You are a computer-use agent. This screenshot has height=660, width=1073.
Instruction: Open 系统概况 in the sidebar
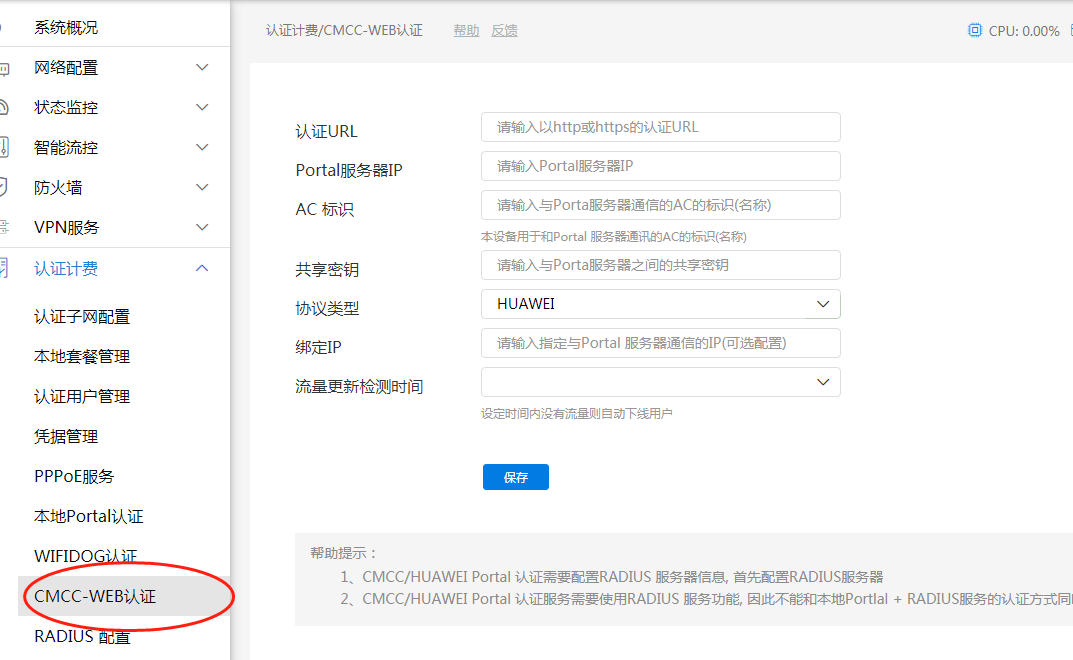point(66,28)
